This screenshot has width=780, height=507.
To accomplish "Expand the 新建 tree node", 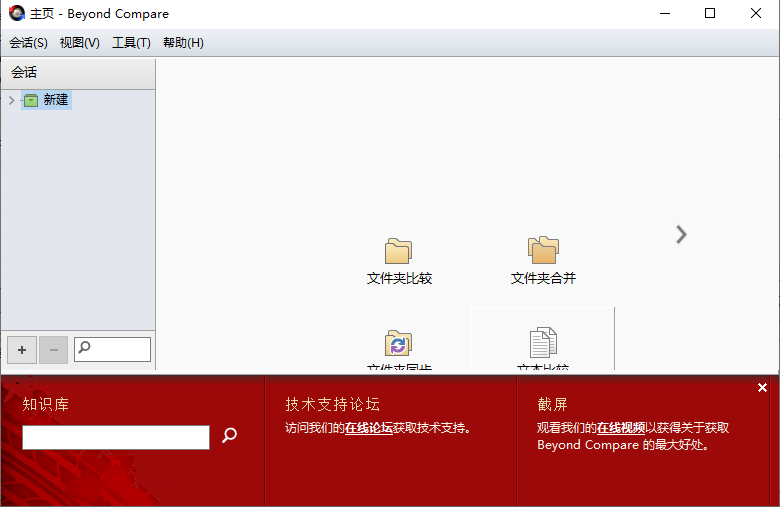I will click(11, 101).
